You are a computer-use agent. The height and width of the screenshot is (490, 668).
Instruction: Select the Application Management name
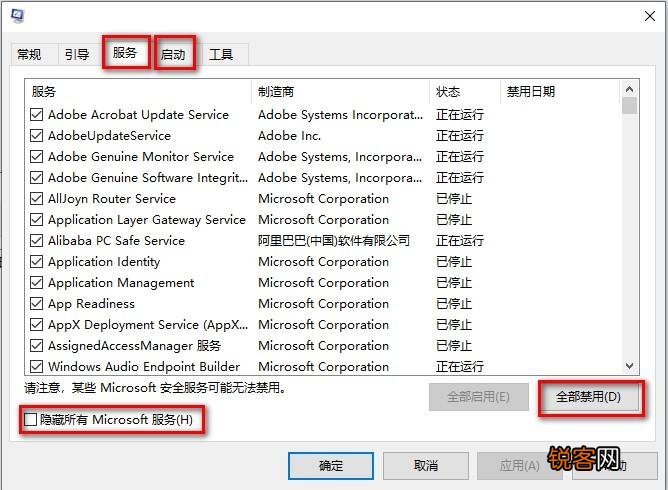tap(121, 282)
